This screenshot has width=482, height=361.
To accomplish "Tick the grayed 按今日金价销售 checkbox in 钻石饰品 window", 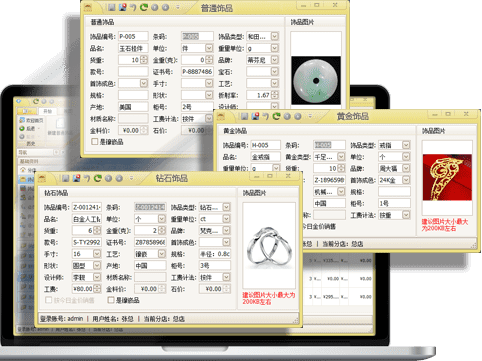I will click(49, 300).
